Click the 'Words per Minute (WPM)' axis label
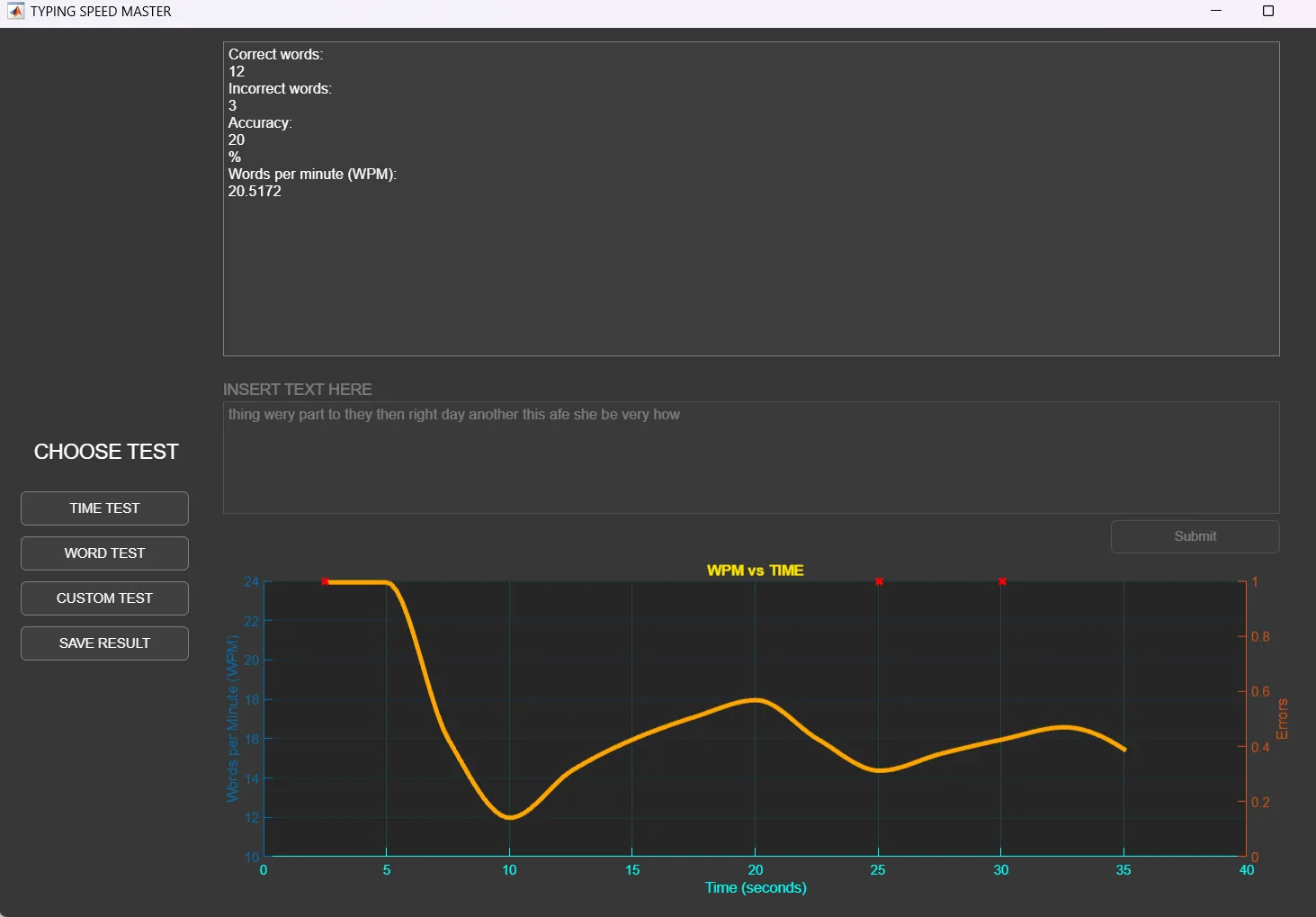This screenshot has width=1316, height=917. coord(233,718)
